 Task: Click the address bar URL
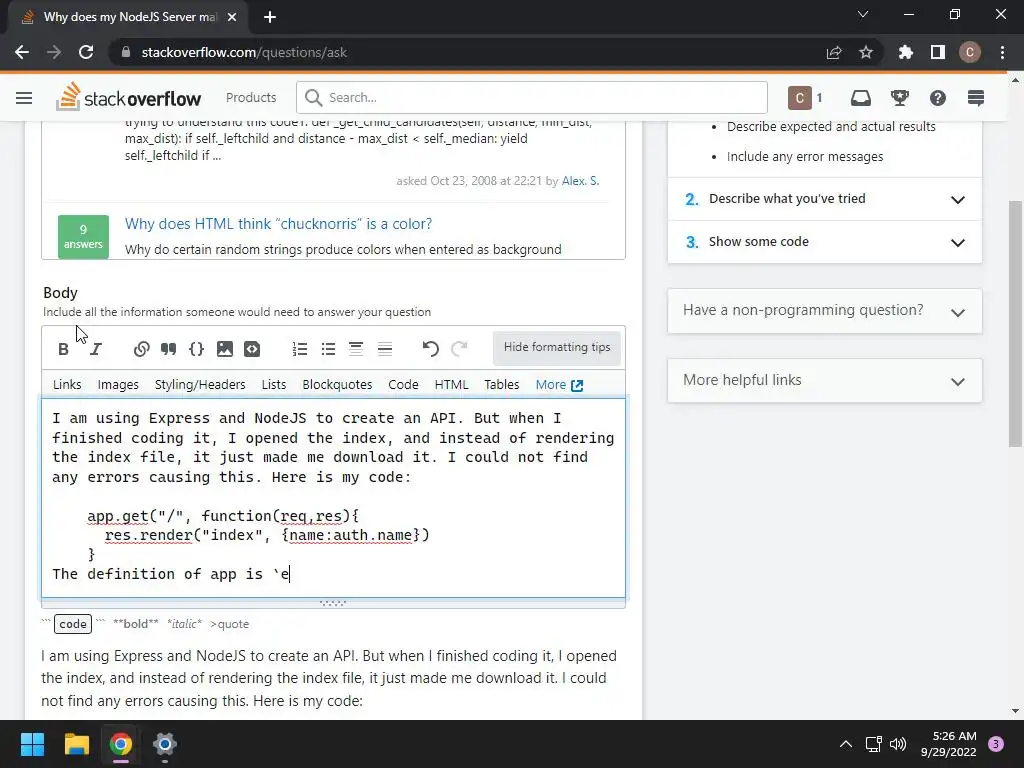pos(244,52)
